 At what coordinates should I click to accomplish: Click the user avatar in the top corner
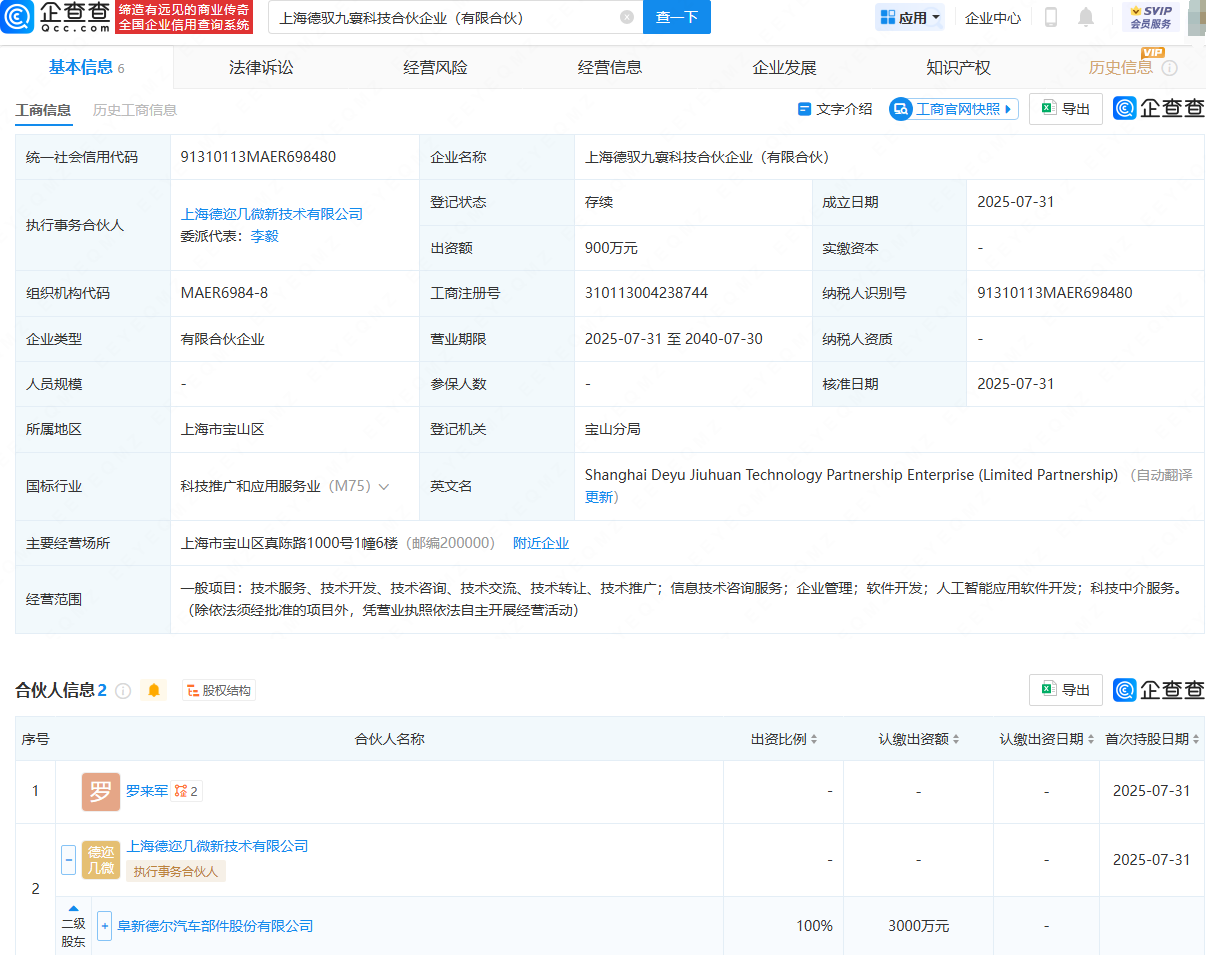(1196, 17)
